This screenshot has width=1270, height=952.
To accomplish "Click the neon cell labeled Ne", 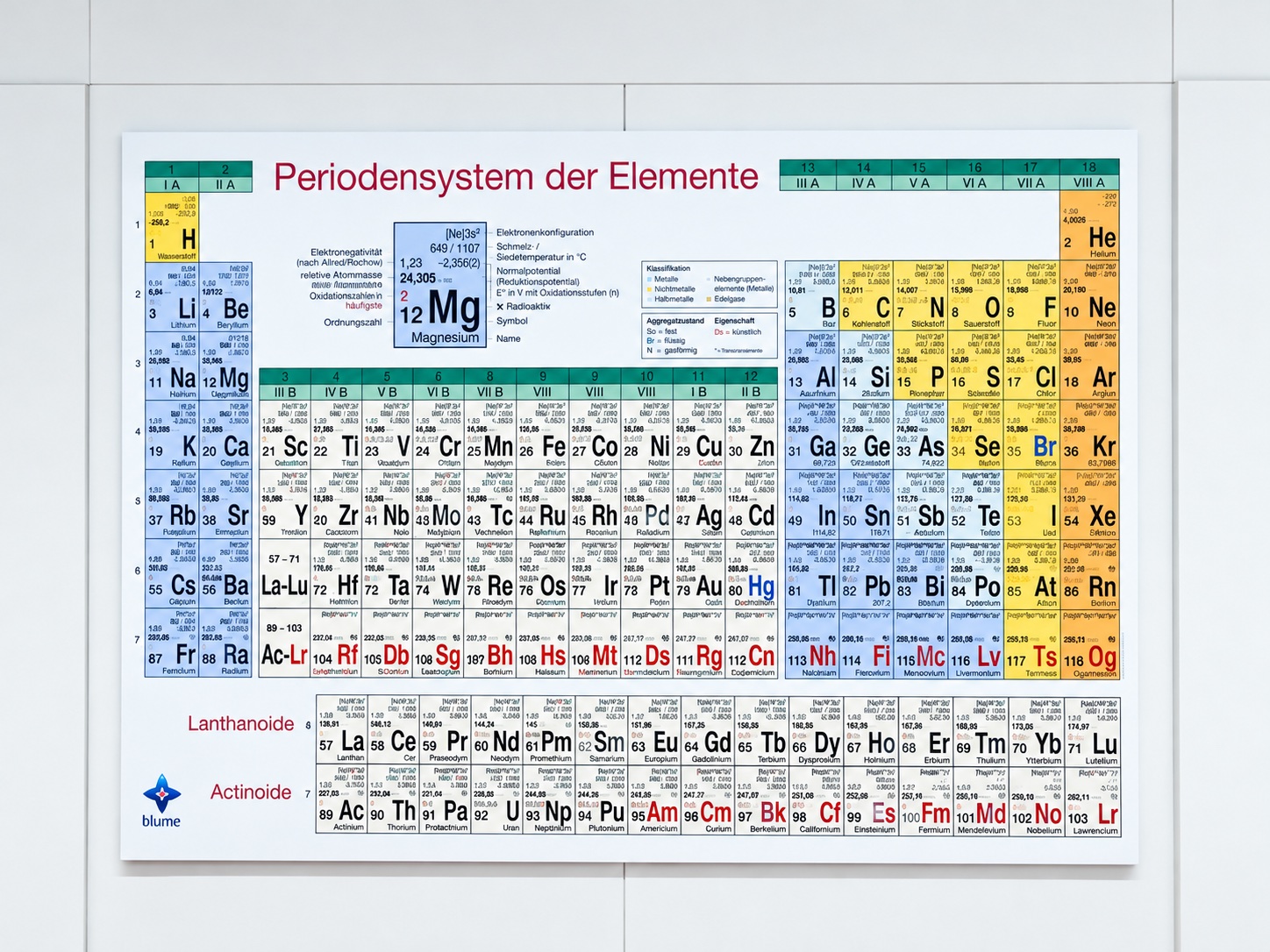I will 1090,295.
